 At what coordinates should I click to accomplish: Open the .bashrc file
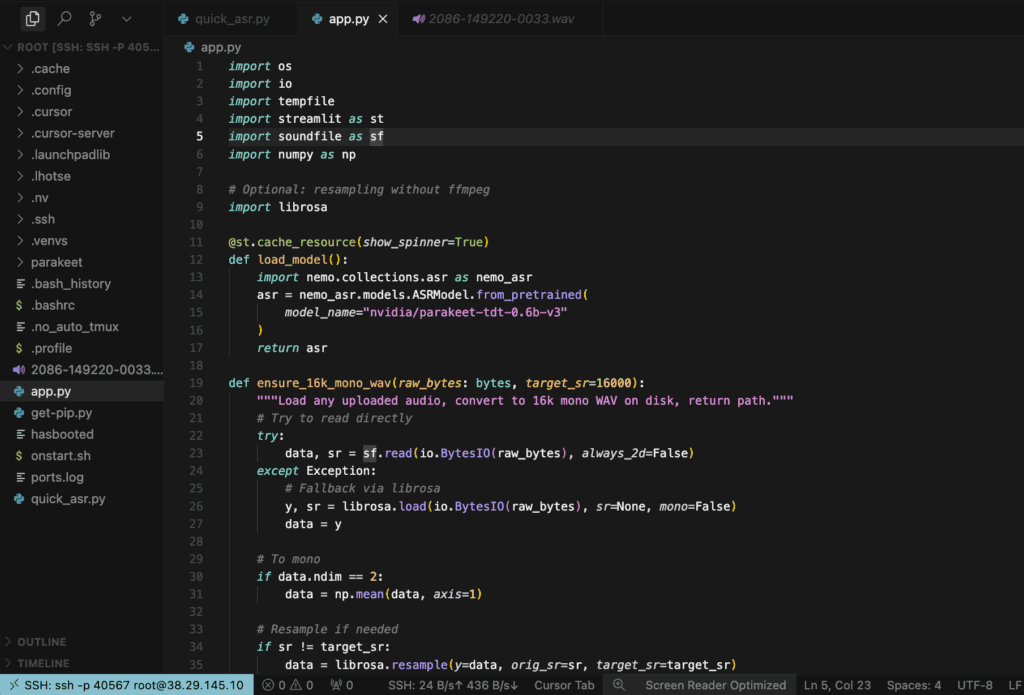82,306
